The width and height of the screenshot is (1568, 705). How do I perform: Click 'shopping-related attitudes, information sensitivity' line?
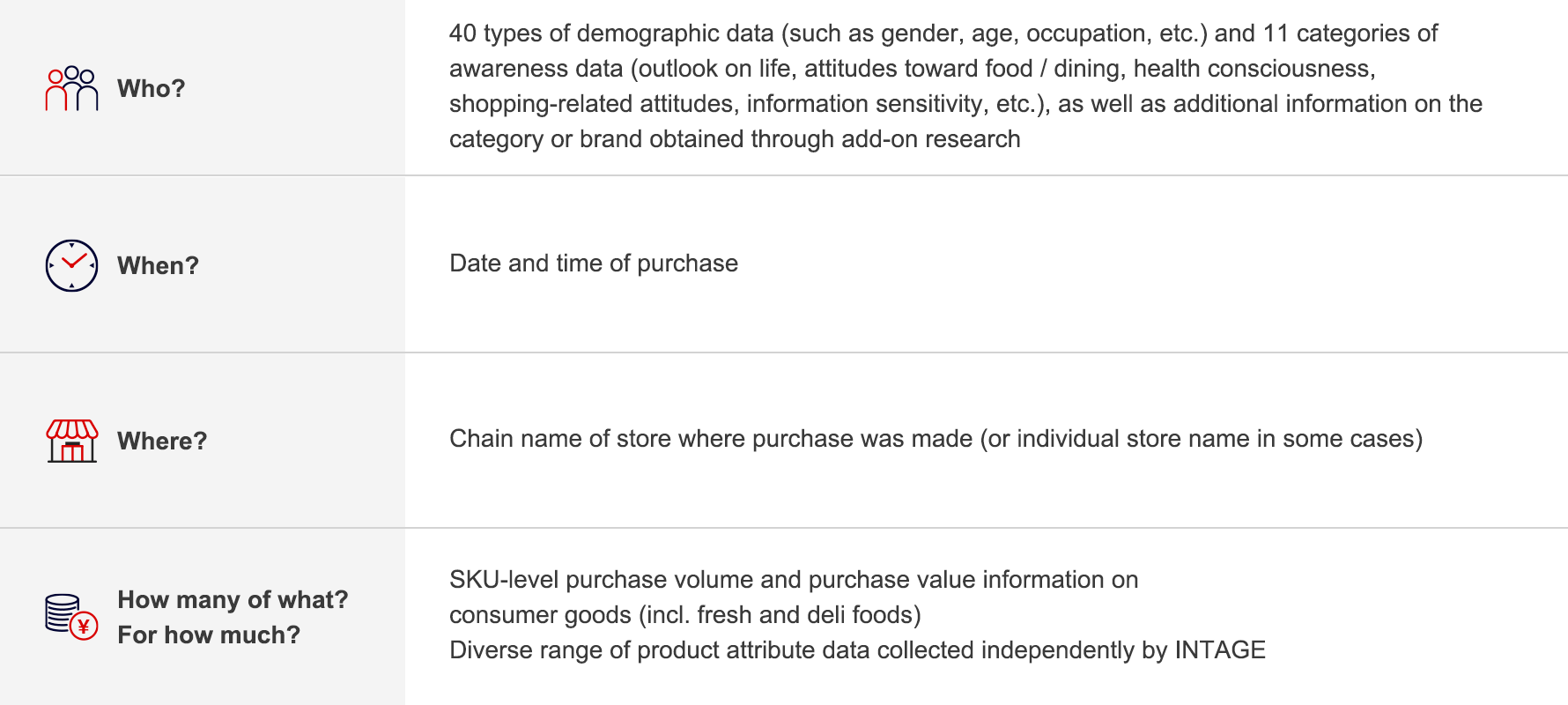(x=966, y=104)
